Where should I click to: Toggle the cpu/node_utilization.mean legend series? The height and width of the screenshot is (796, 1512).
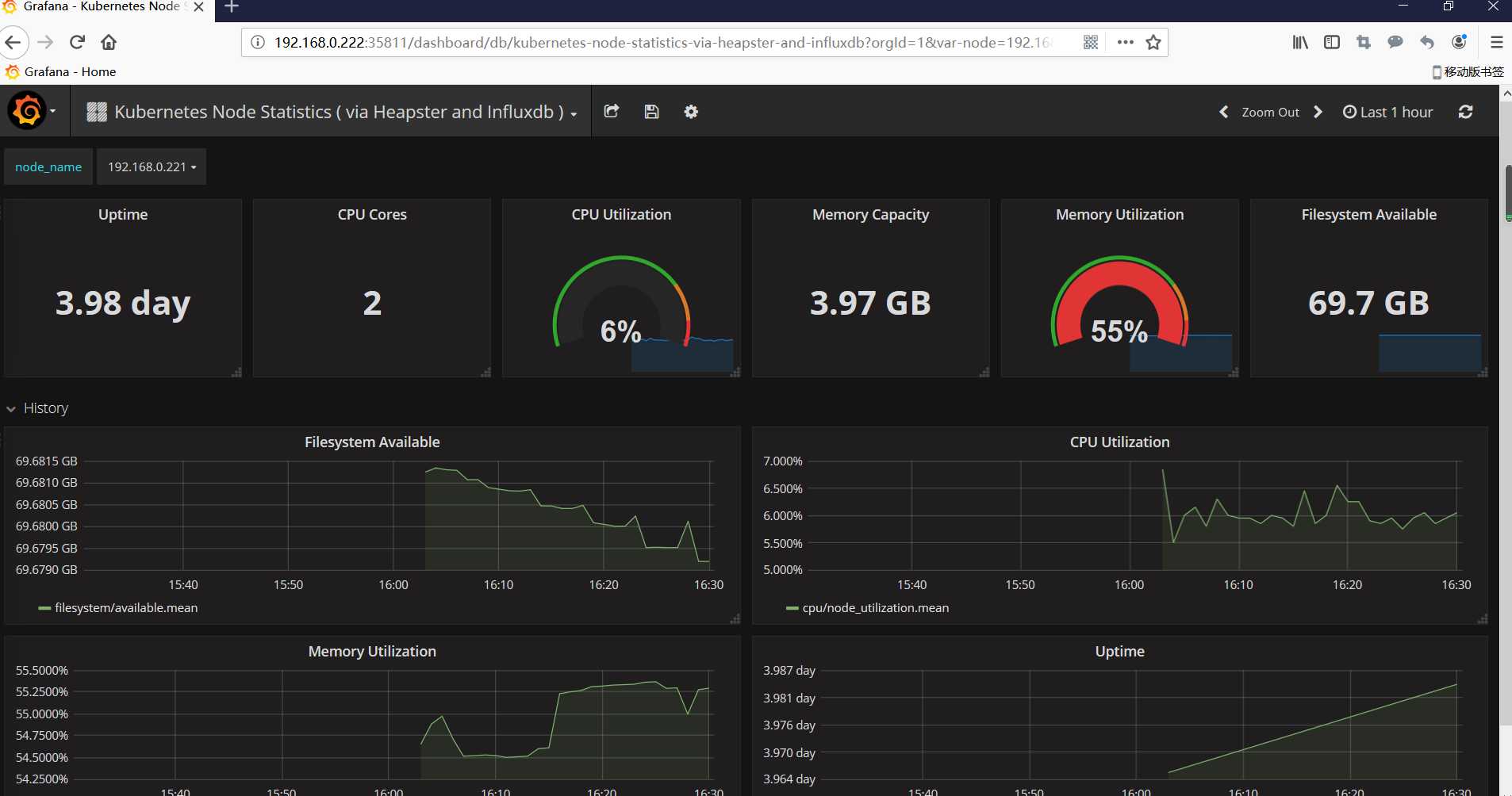point(867,608)
